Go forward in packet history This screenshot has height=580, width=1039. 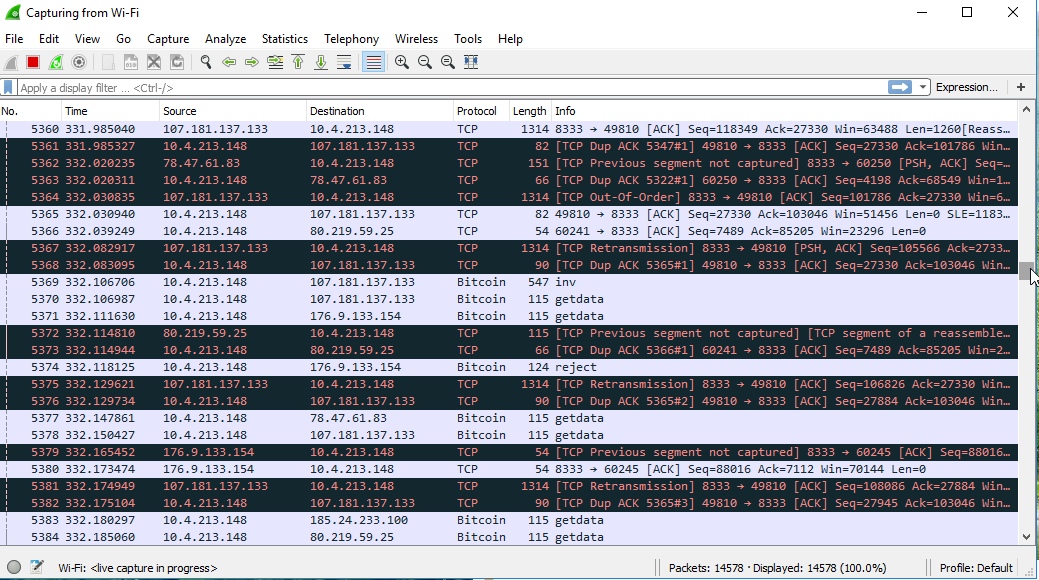(x=252, y=62)
